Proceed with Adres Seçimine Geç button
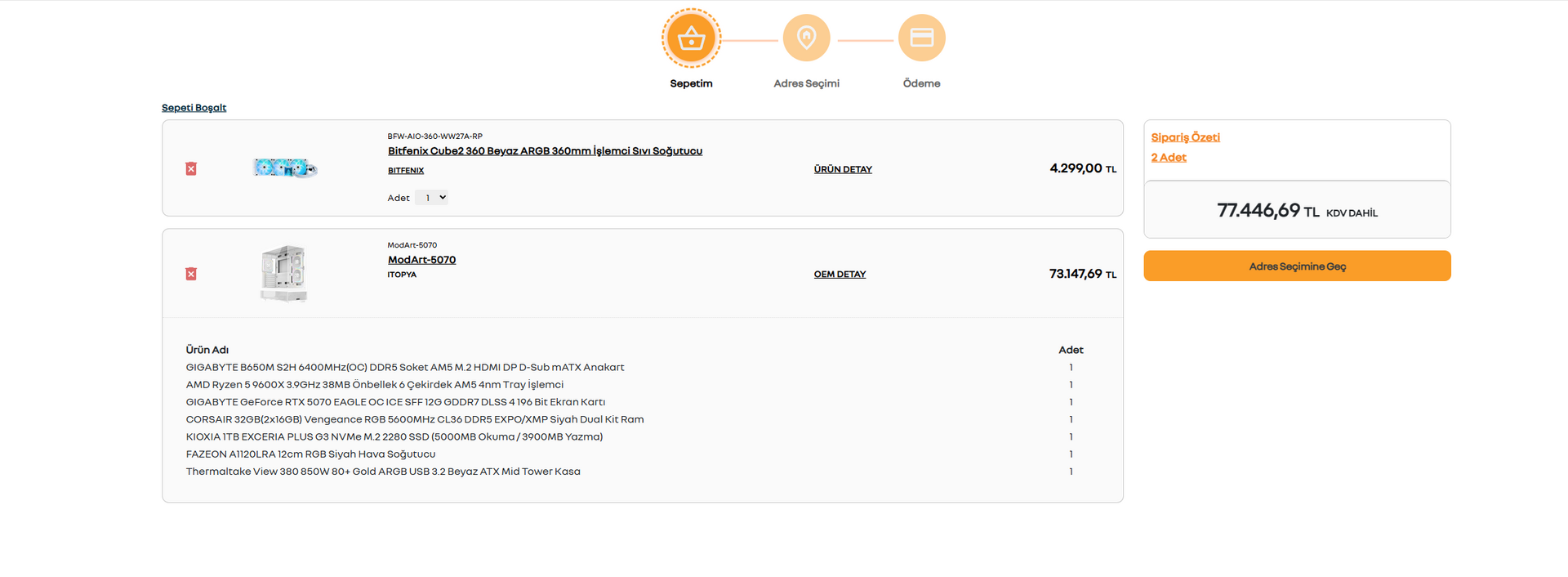This screenshot has width=1568, height=577. (x=1297, y=266)
